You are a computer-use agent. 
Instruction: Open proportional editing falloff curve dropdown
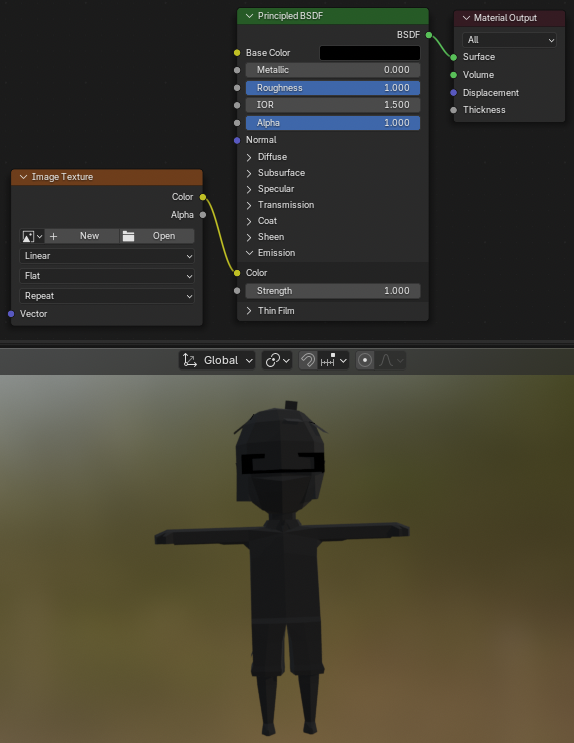[391, 360]
